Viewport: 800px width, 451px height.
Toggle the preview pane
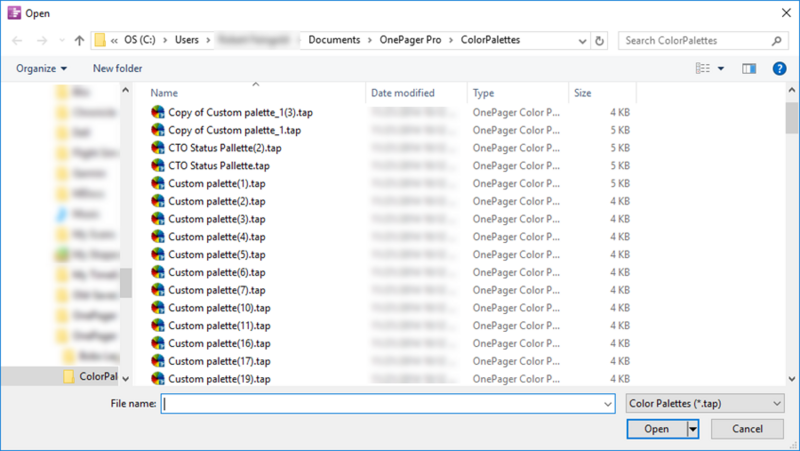coord(749,68)
